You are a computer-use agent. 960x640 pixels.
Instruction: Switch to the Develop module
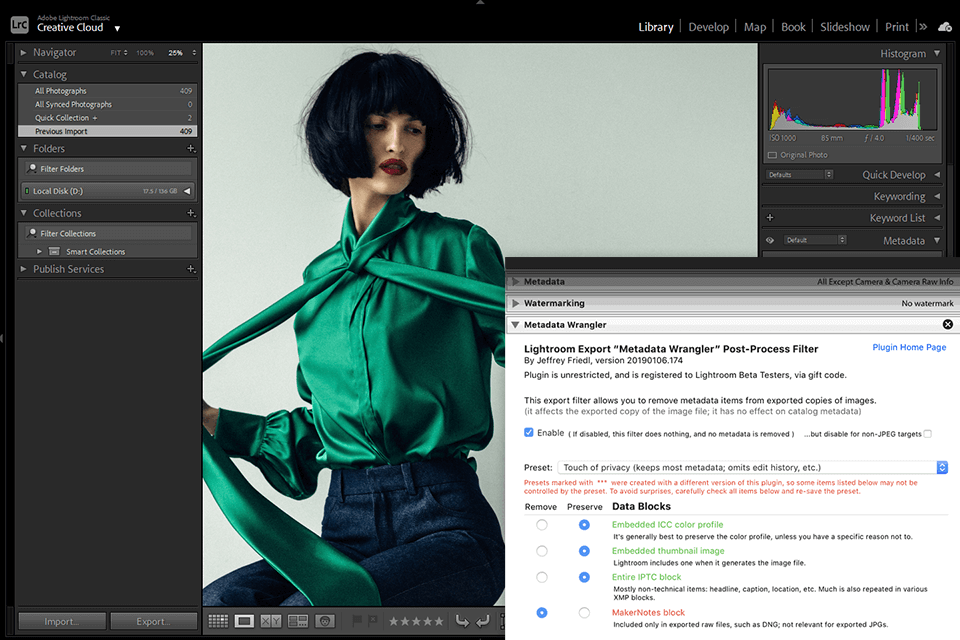click(x=708, y=27)
